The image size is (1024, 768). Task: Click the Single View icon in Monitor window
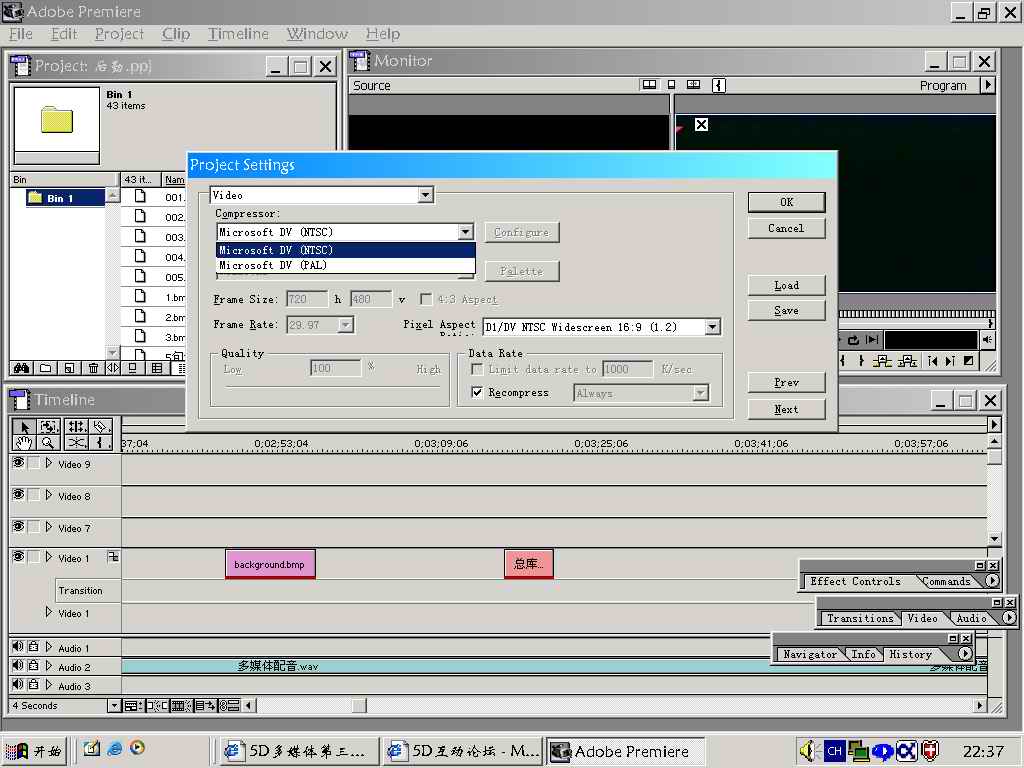671,85
